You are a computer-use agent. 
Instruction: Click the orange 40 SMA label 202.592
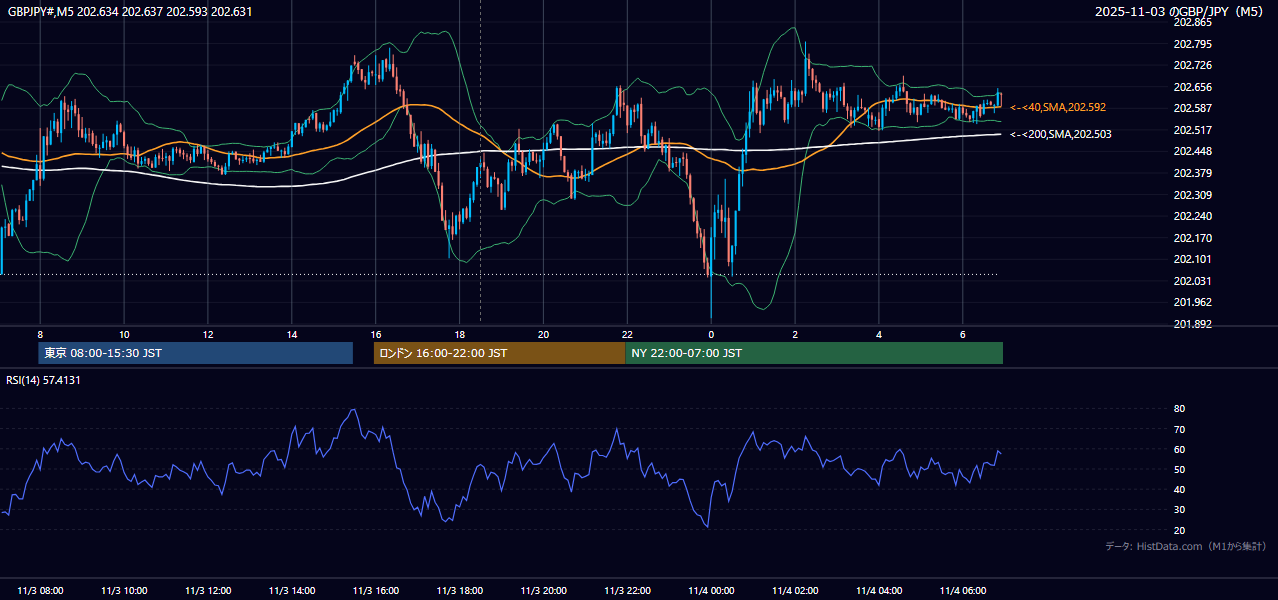tap(1058, 107)
